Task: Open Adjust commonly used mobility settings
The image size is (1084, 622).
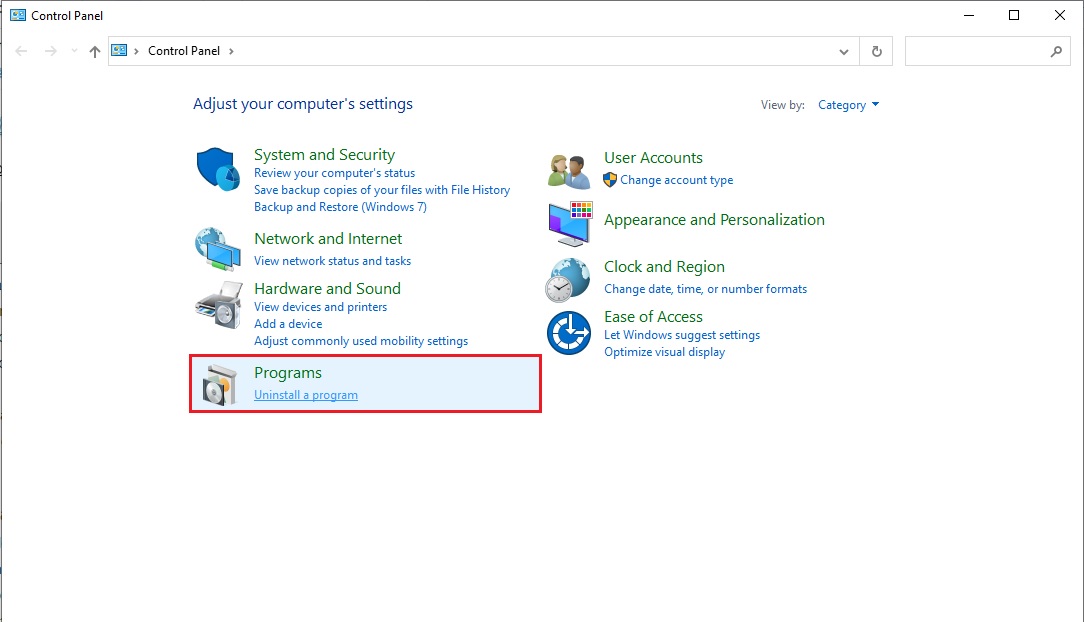Action: pyautogui.click(x=361, y=341)
